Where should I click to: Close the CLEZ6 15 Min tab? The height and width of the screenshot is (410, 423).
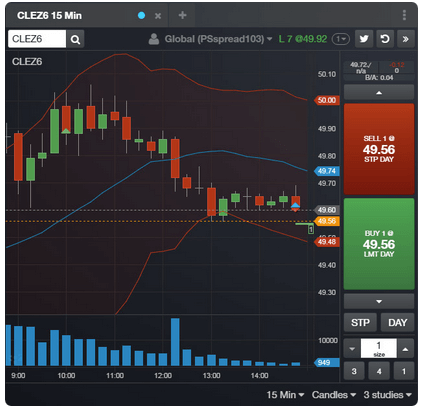pos(158,16)
